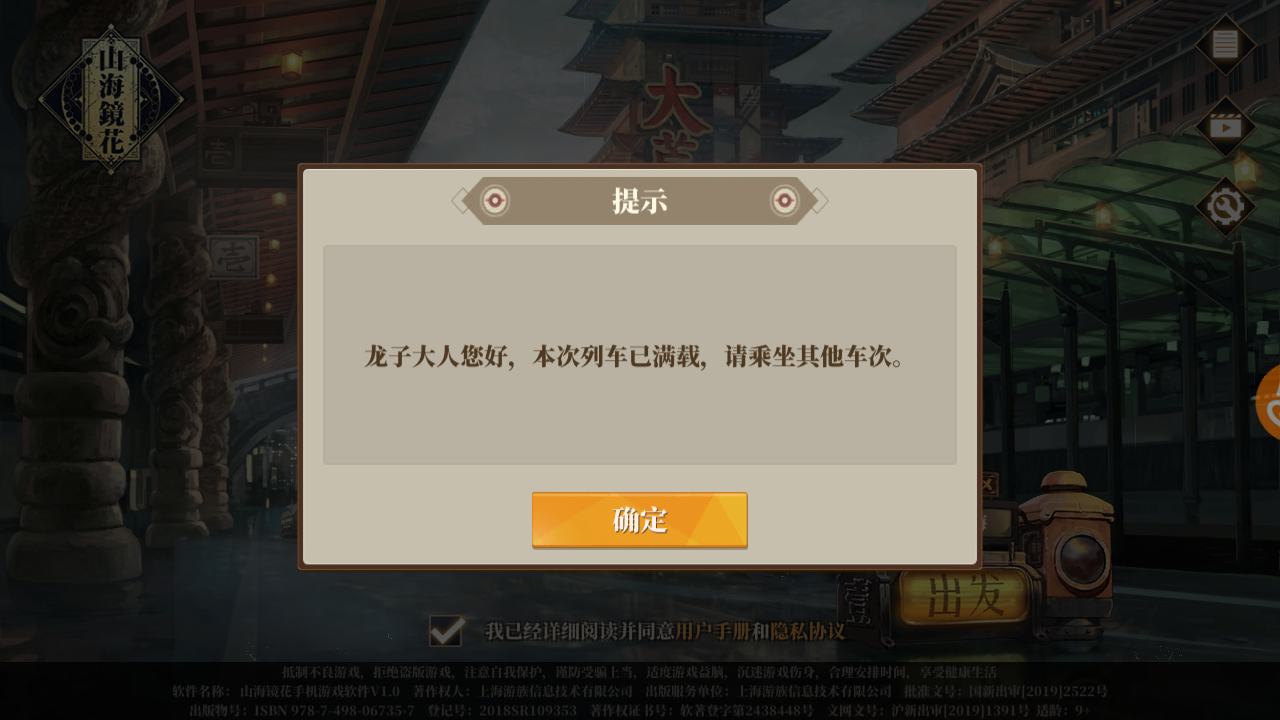Viewport: 1280px width, 720px height.
Task: Click the left round emblem beside 提示
Action: coord(494,201)
